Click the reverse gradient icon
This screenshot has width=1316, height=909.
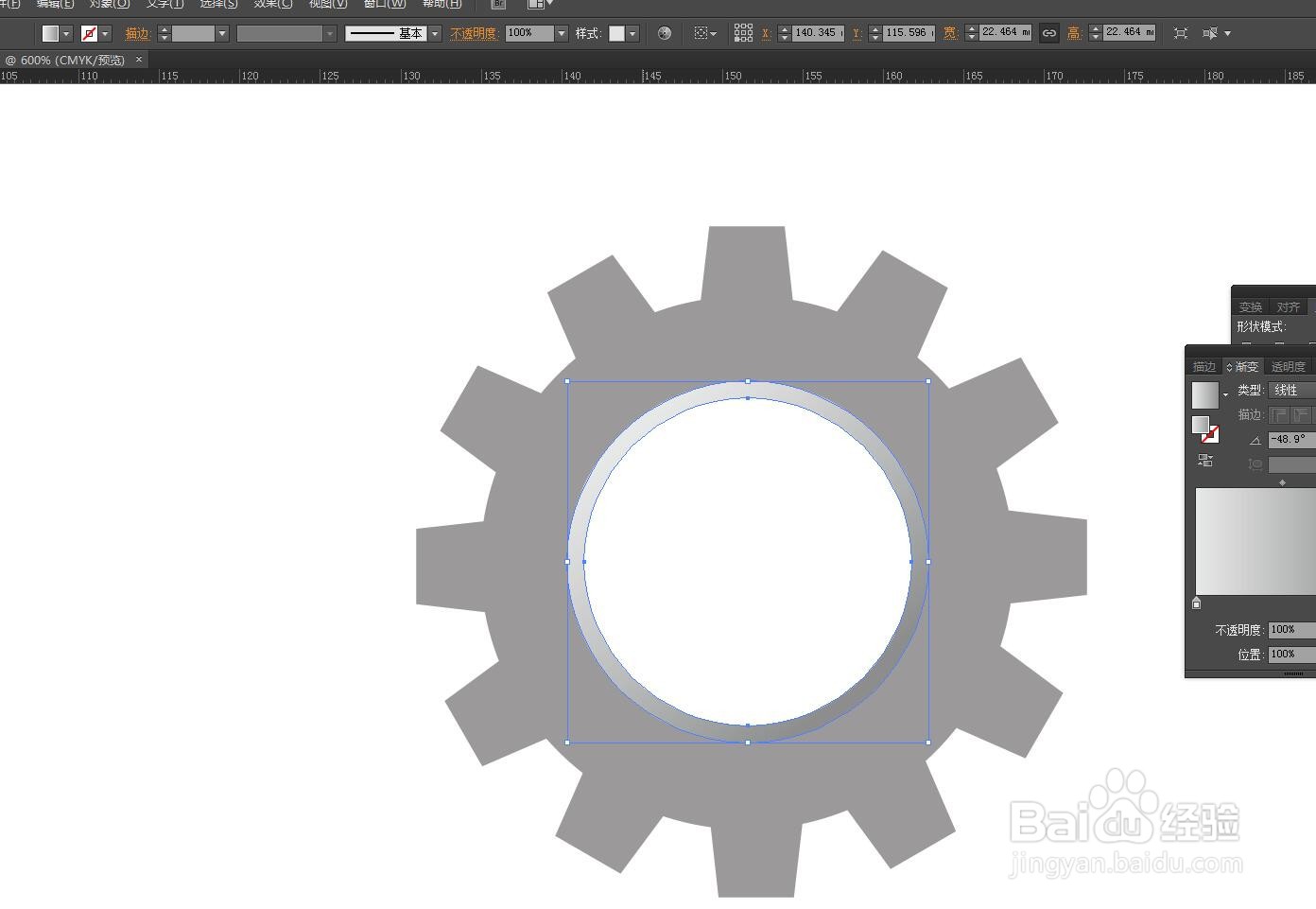[1205, 461]
